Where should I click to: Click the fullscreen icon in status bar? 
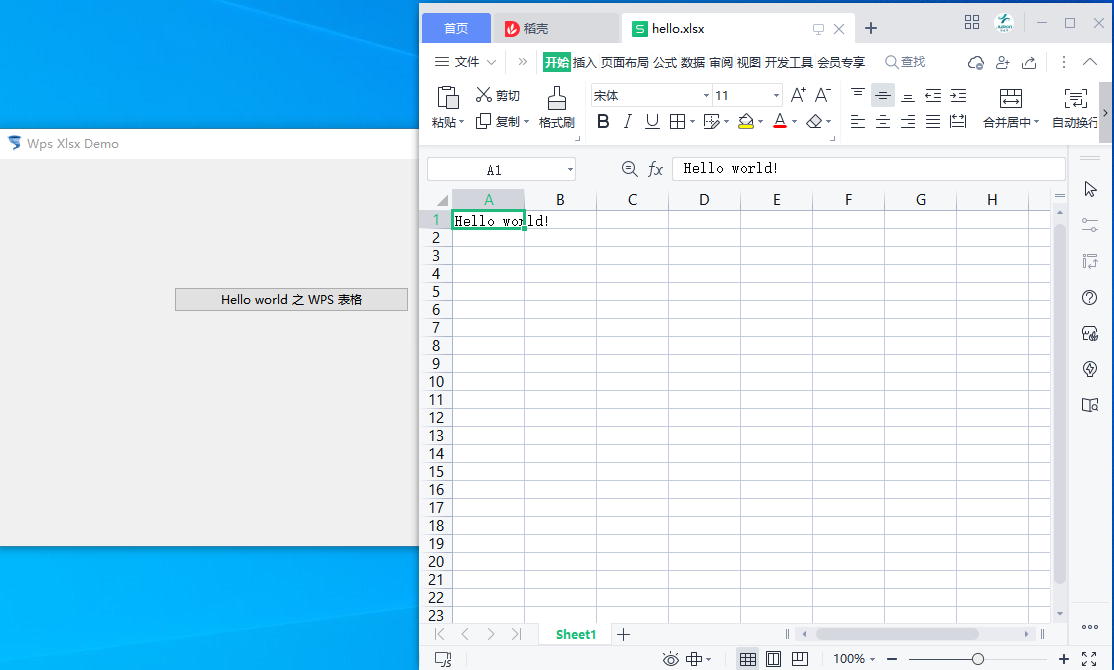click(x=1089, y=659)
